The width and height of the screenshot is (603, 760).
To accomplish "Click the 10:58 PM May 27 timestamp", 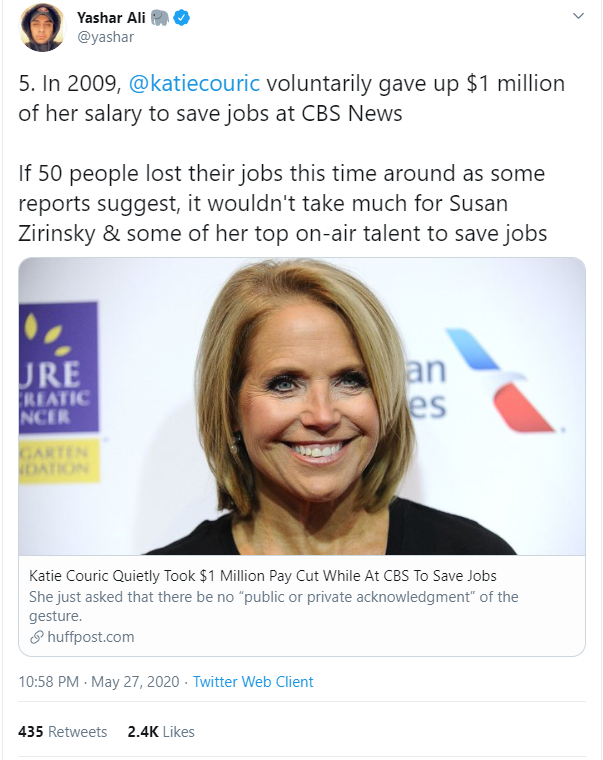I will (x=99, y=682).
